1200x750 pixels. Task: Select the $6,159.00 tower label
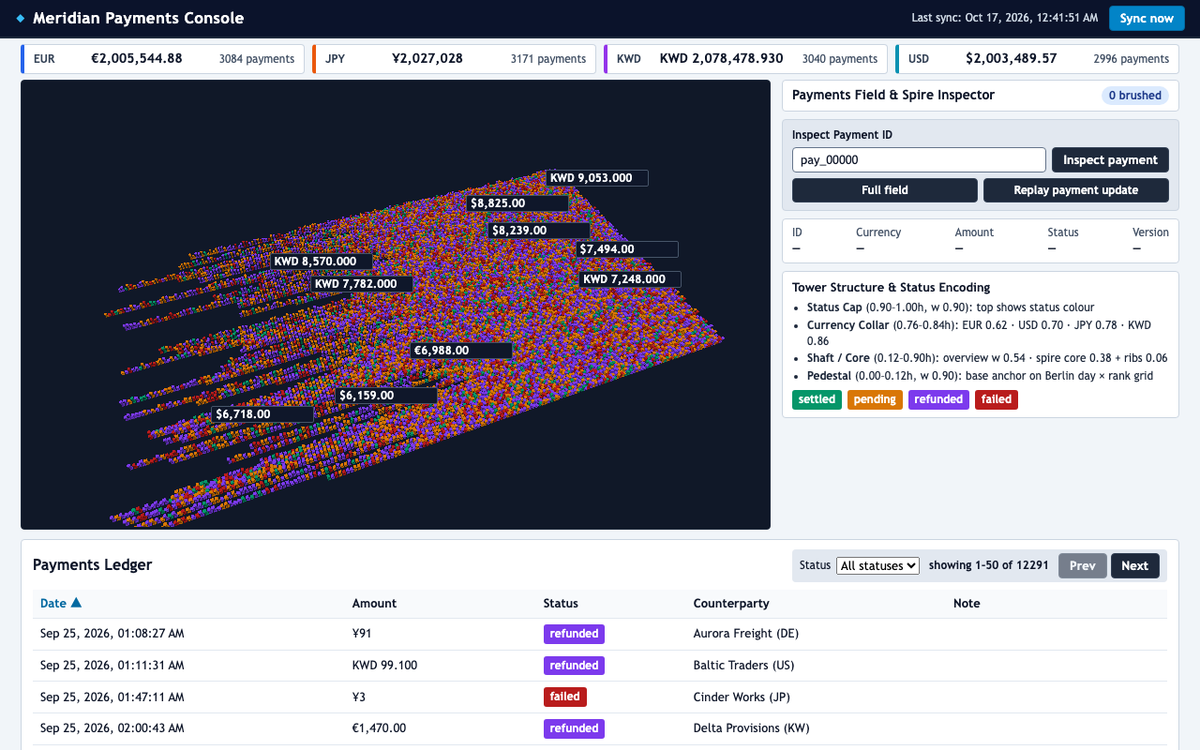pyautogui.click(x=387, y=396)
